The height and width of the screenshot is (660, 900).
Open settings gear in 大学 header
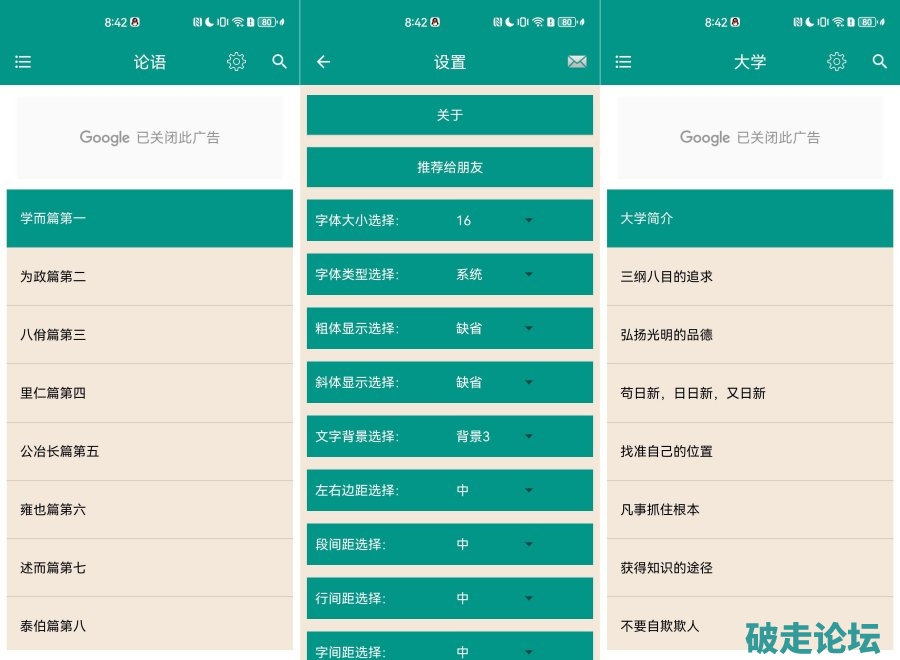[x=836, y=62]
